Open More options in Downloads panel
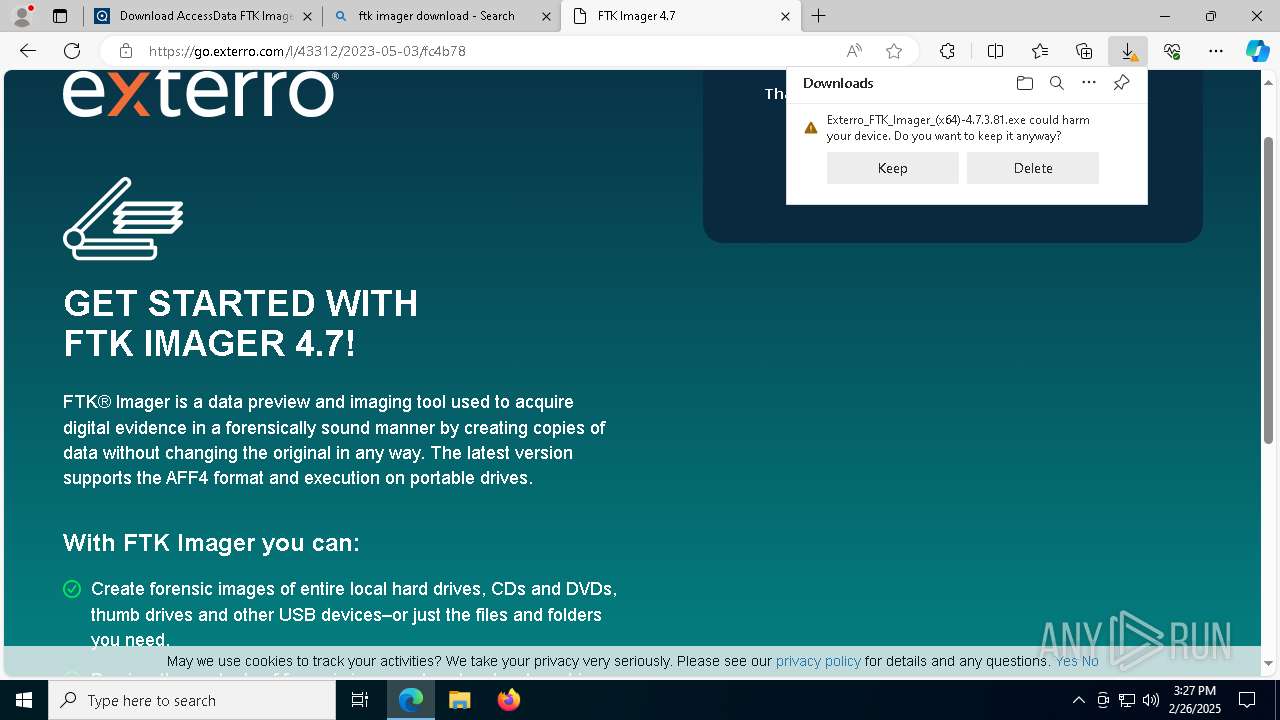This screenshot has width=1280, height=720. 1089,83
